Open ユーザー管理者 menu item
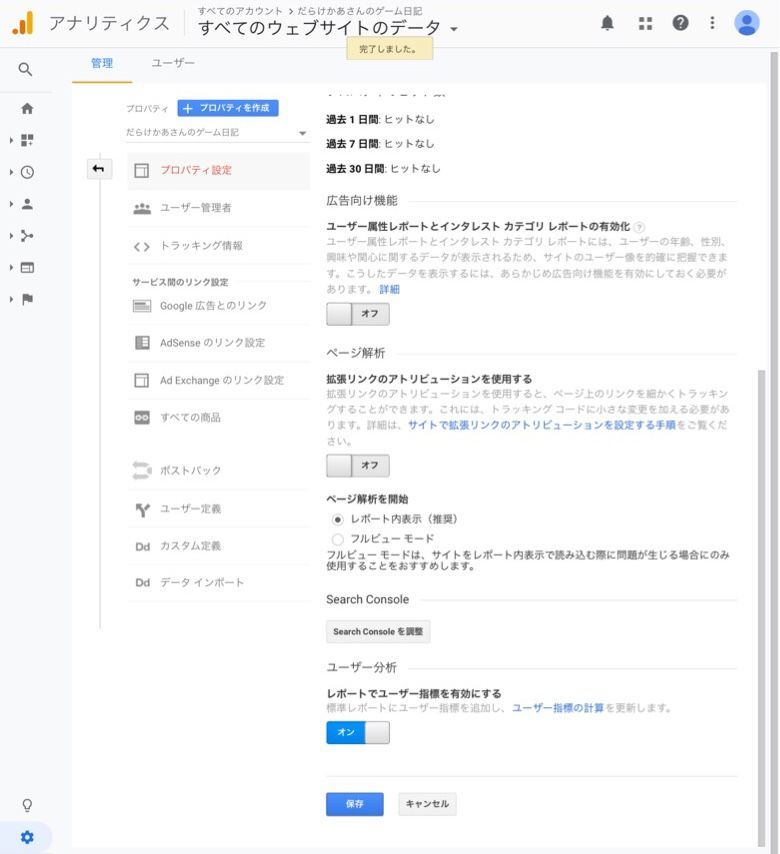The width and height of the screenshot is (780, 854). (x=218, y=208)
